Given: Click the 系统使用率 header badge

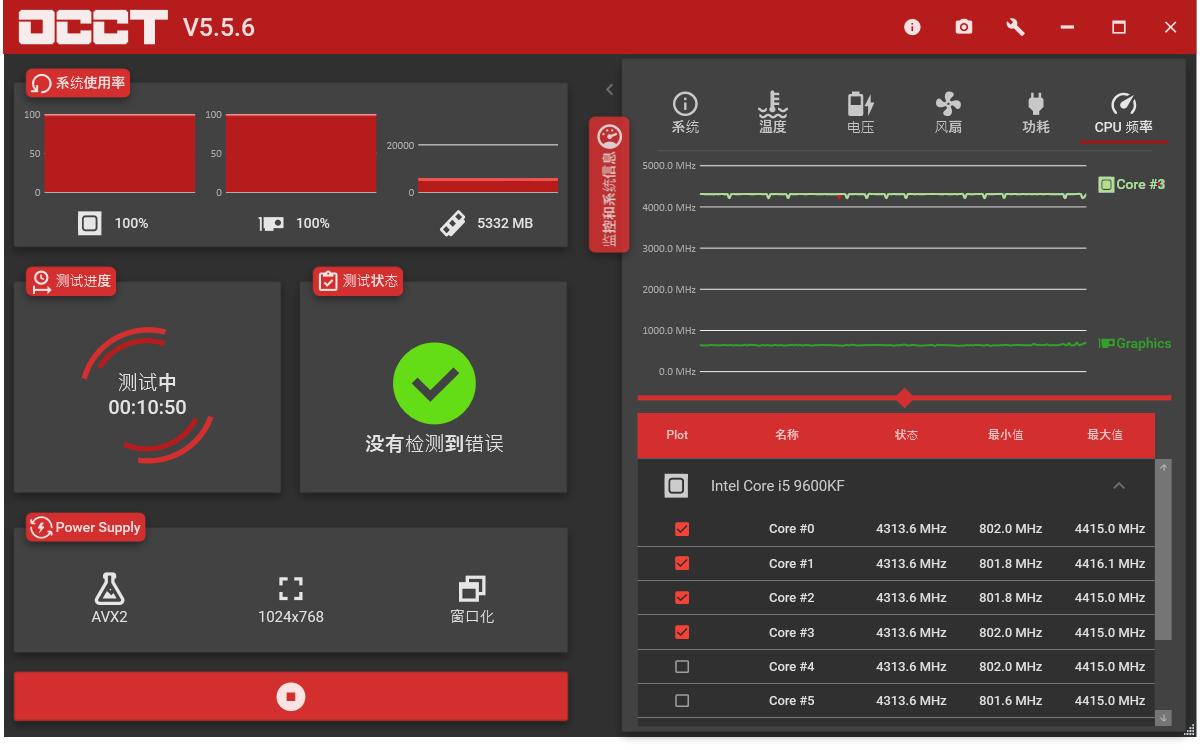Looking at the screenshot, I should coord(78,83).
